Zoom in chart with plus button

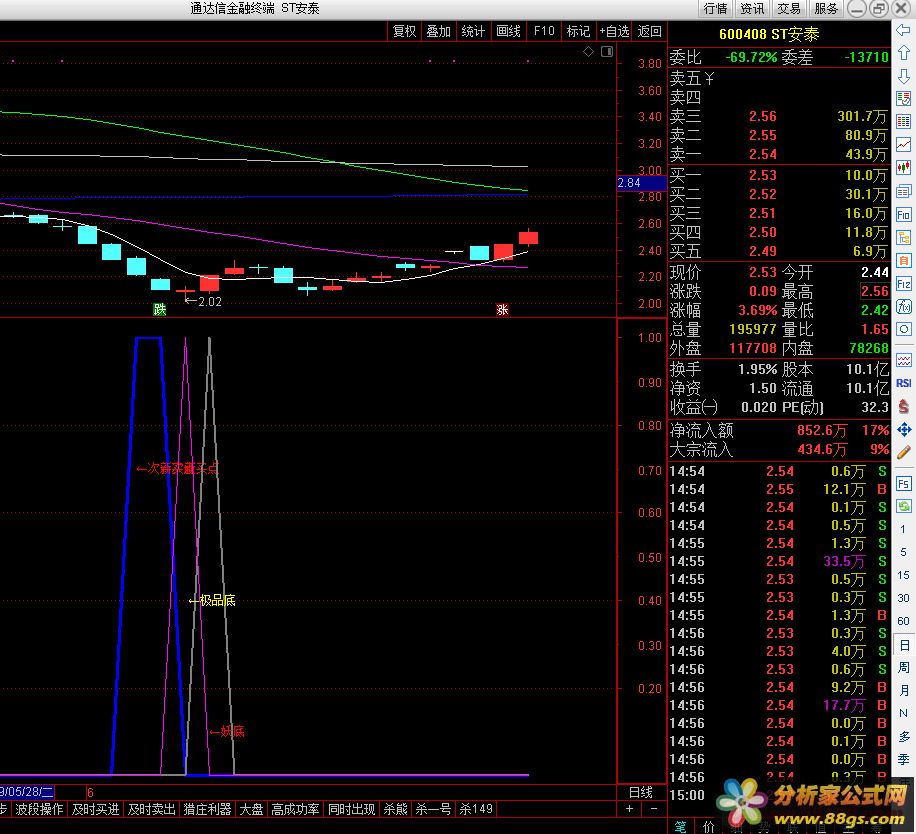point(629,809)
